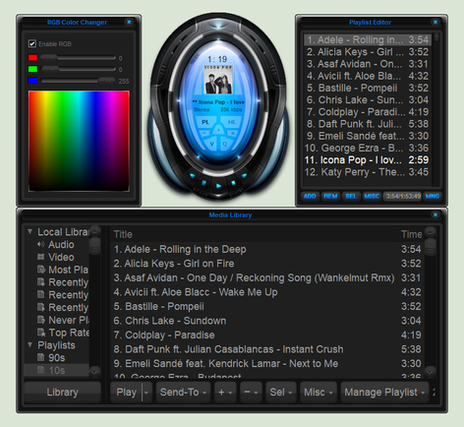Click the V button on player display
Image resolution: width=464 pixels, height=427 pixels.
coord(212,144)
